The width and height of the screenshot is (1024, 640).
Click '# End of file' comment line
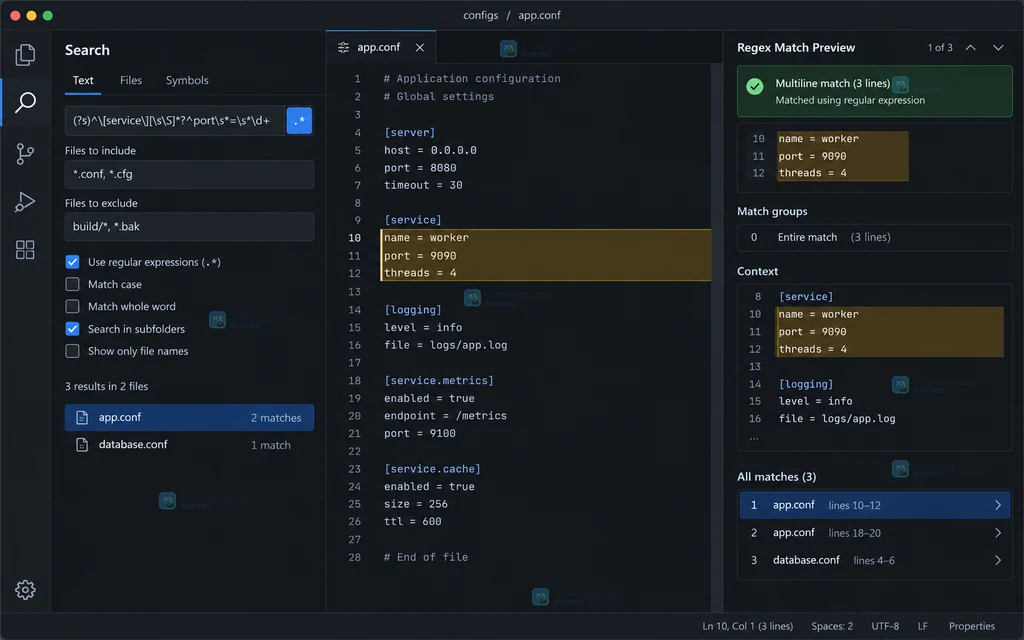tap(426, 557)
